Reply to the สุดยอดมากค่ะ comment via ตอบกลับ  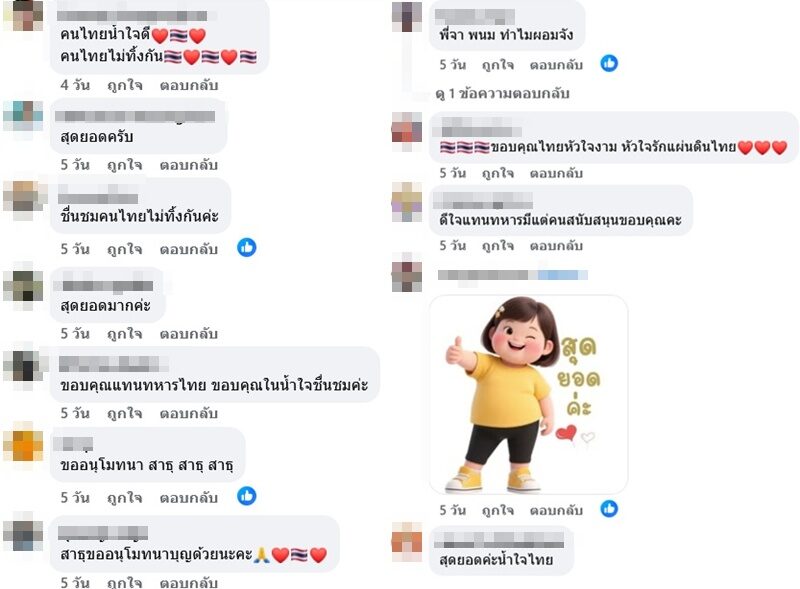coord(189,334)
